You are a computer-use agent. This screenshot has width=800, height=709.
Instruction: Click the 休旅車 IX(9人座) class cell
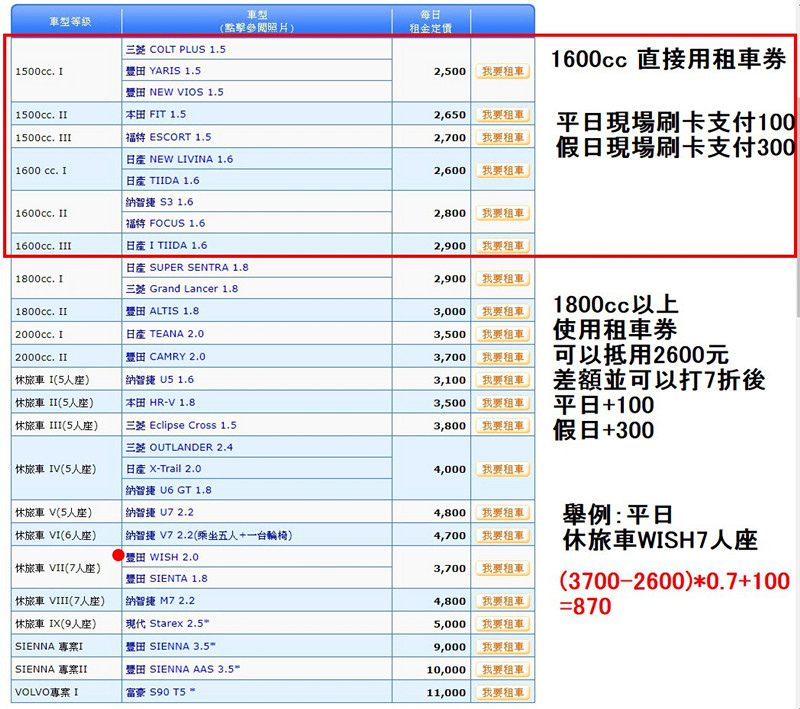66,624
